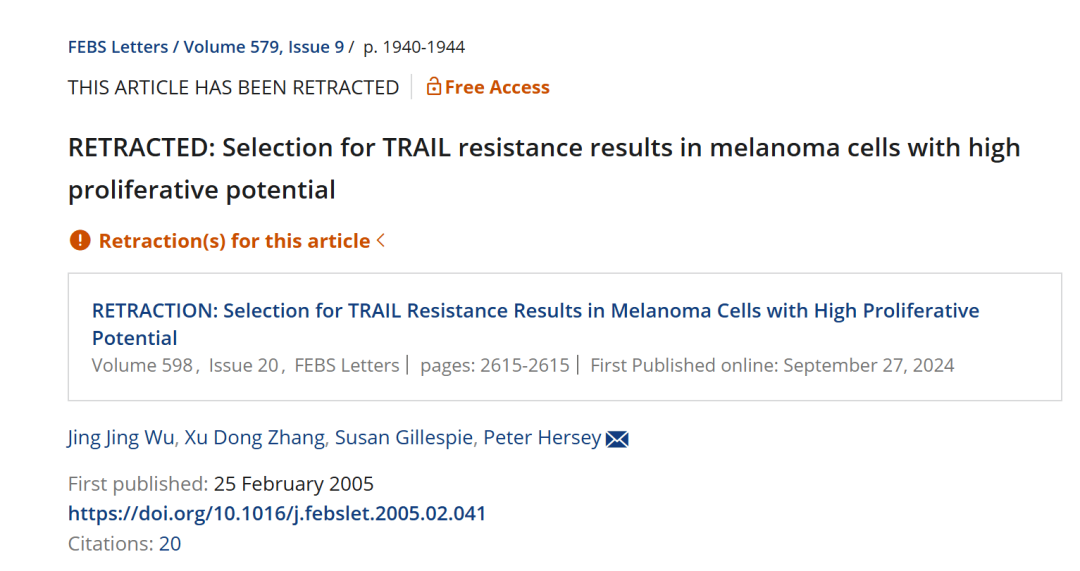Click the envelope icon beside Peter Hersey
The width and height of the screenshot is (1080, 571).
(616, 439)
